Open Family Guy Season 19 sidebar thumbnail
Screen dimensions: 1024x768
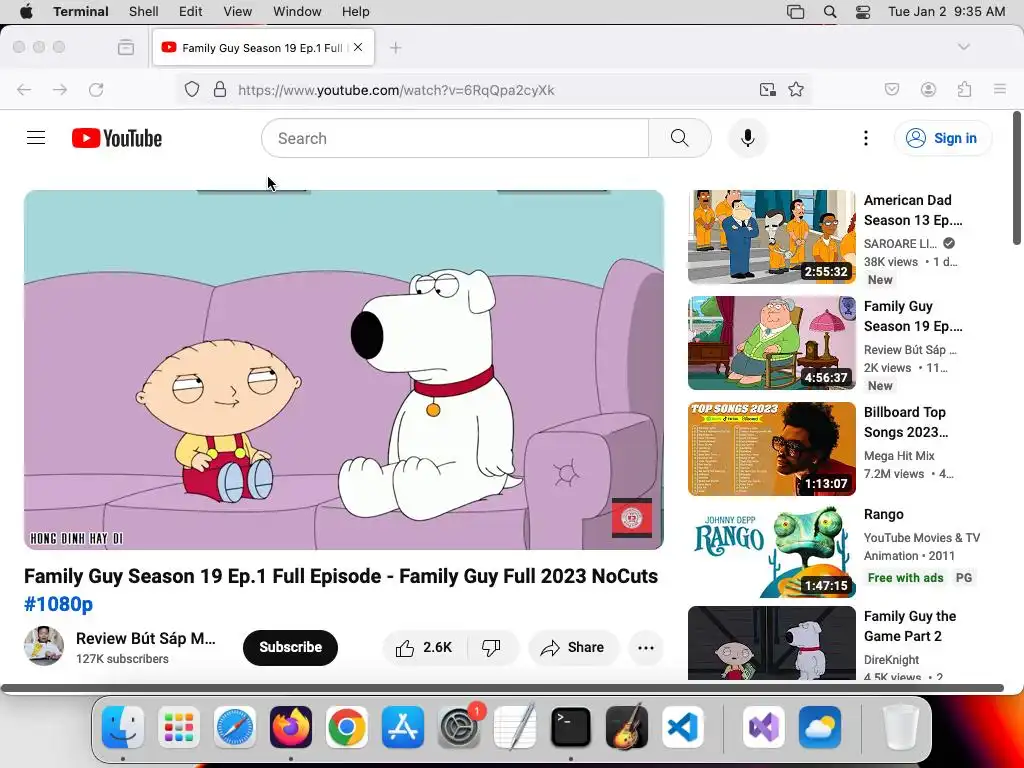coord(771,342)
